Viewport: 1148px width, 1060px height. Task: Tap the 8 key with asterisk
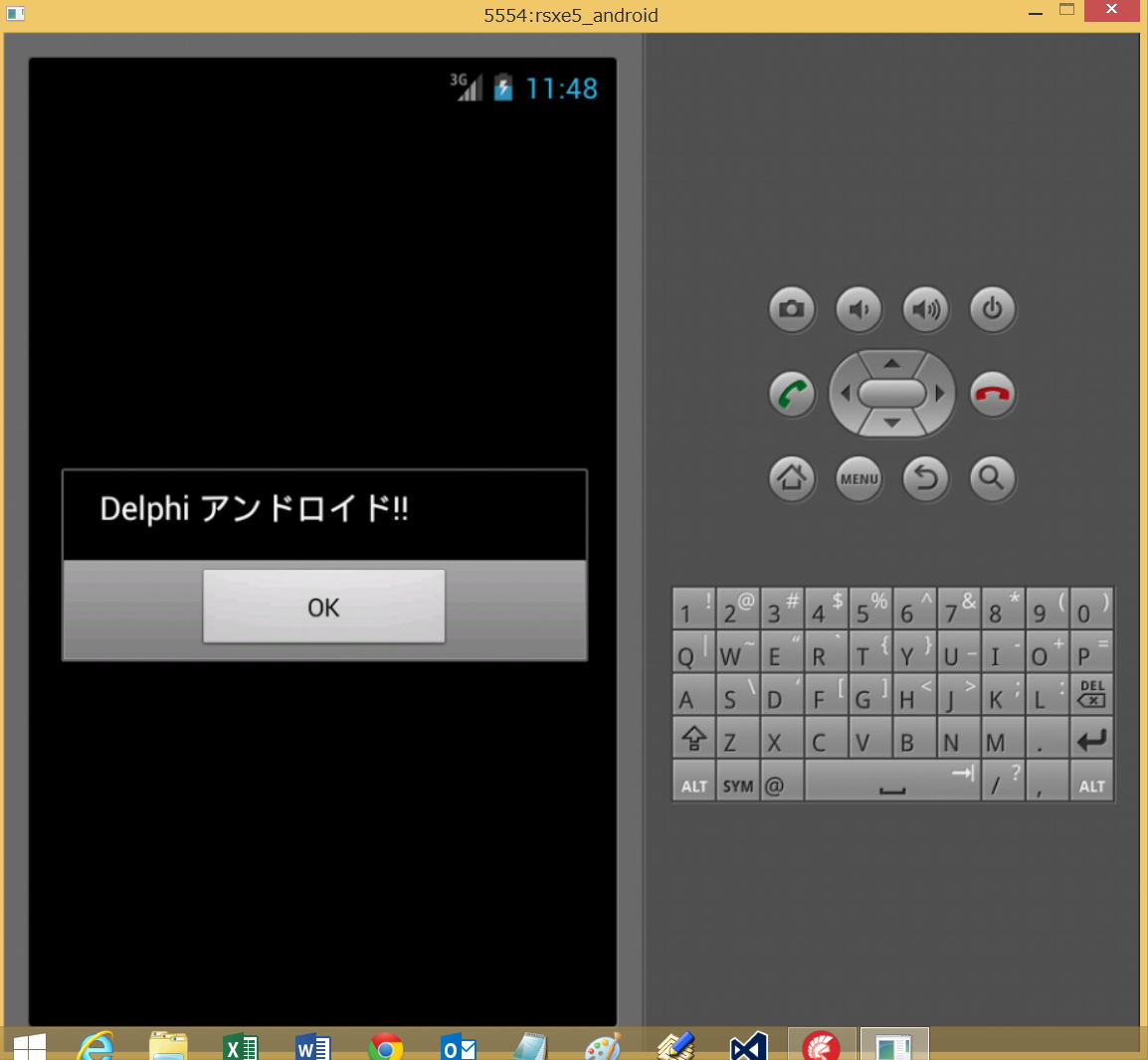pos(1003,609)
